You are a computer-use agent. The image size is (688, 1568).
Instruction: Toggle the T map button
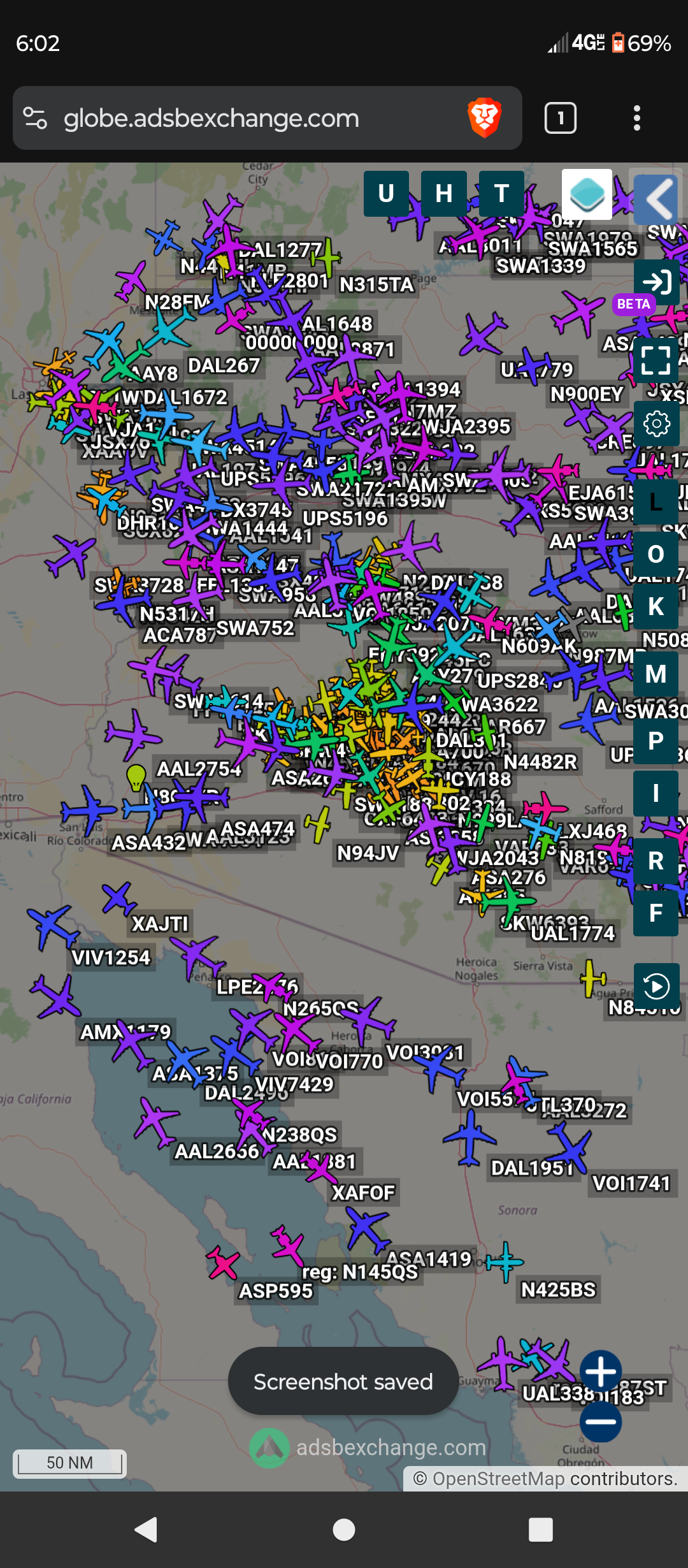point(502,194)
